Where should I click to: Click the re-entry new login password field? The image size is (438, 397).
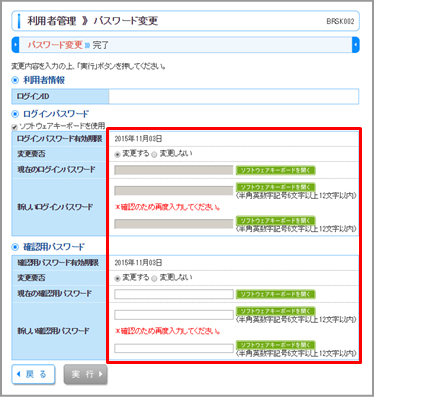174,224
